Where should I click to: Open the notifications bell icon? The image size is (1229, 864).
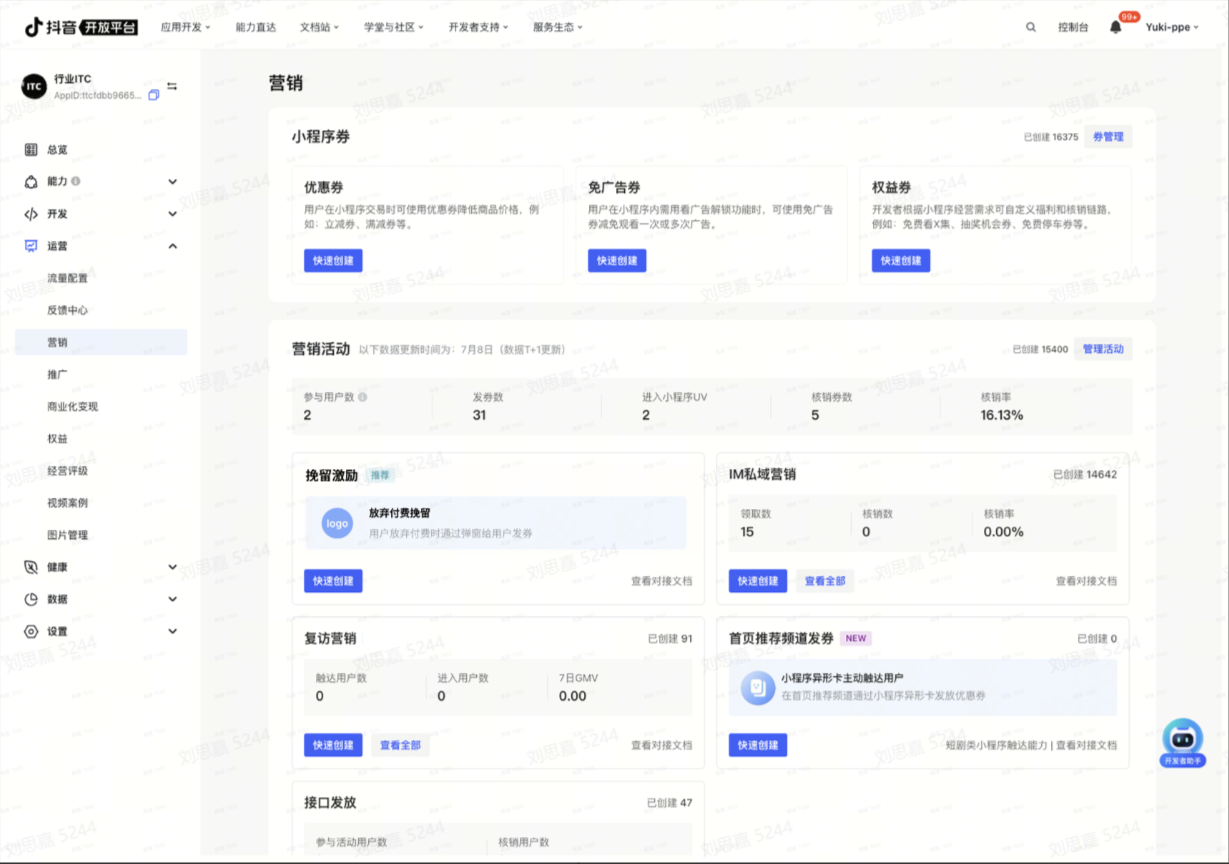1116,27
